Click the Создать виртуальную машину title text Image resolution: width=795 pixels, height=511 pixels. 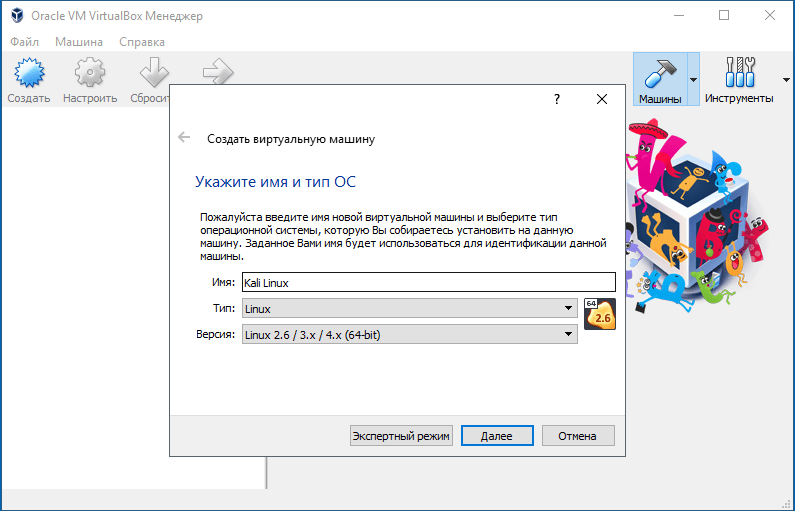click(291, 139)
